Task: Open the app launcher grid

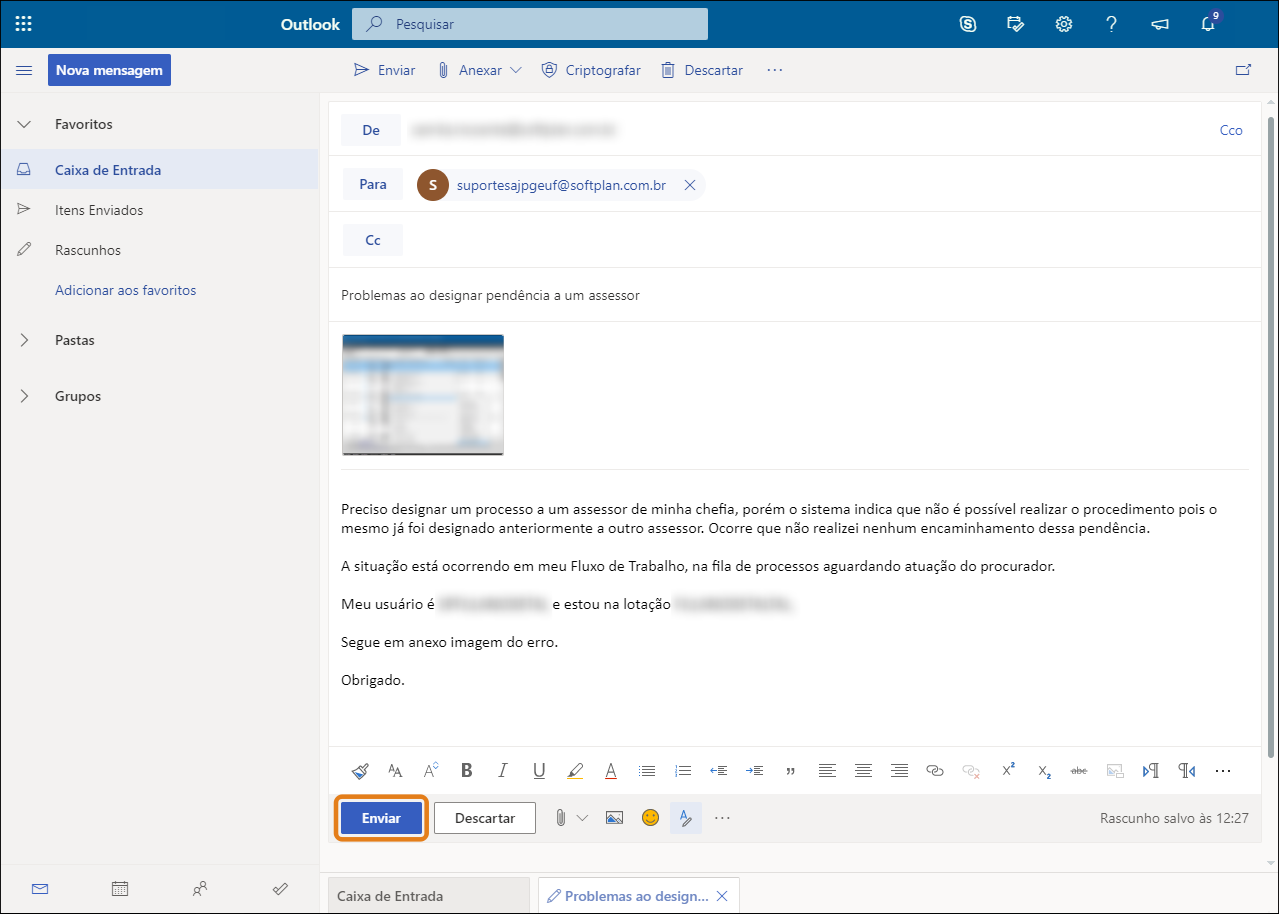Action: (24, 24)
